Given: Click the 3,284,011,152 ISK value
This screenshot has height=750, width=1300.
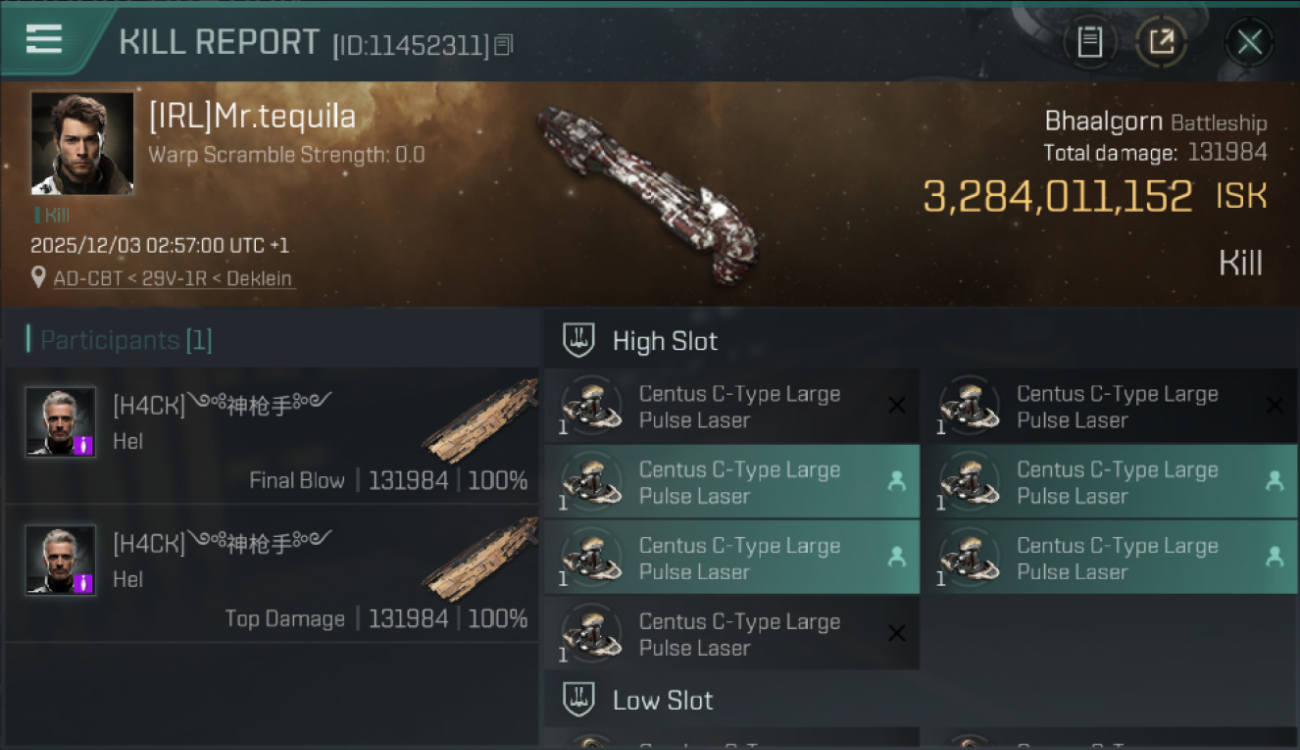Looking at the screenshot, I should pos(1057,197).
